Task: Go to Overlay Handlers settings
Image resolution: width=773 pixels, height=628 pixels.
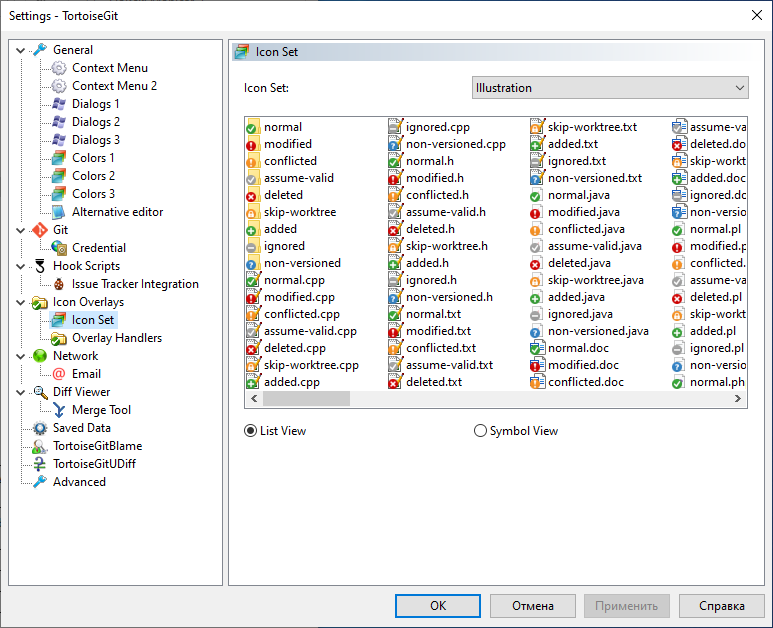Action: [116, 338]
